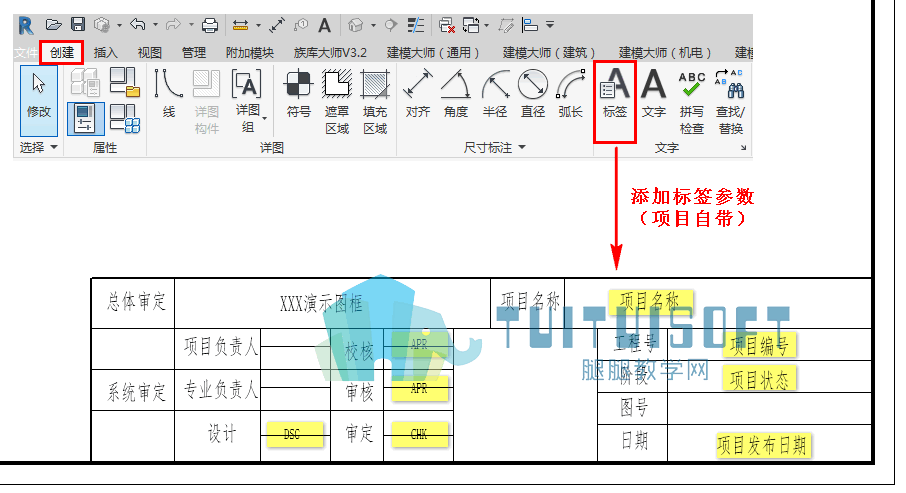The width and height of the screenshot is (906, 493).
Task: Run 拼写检查 spell check
Action: (x=692, y=102)
